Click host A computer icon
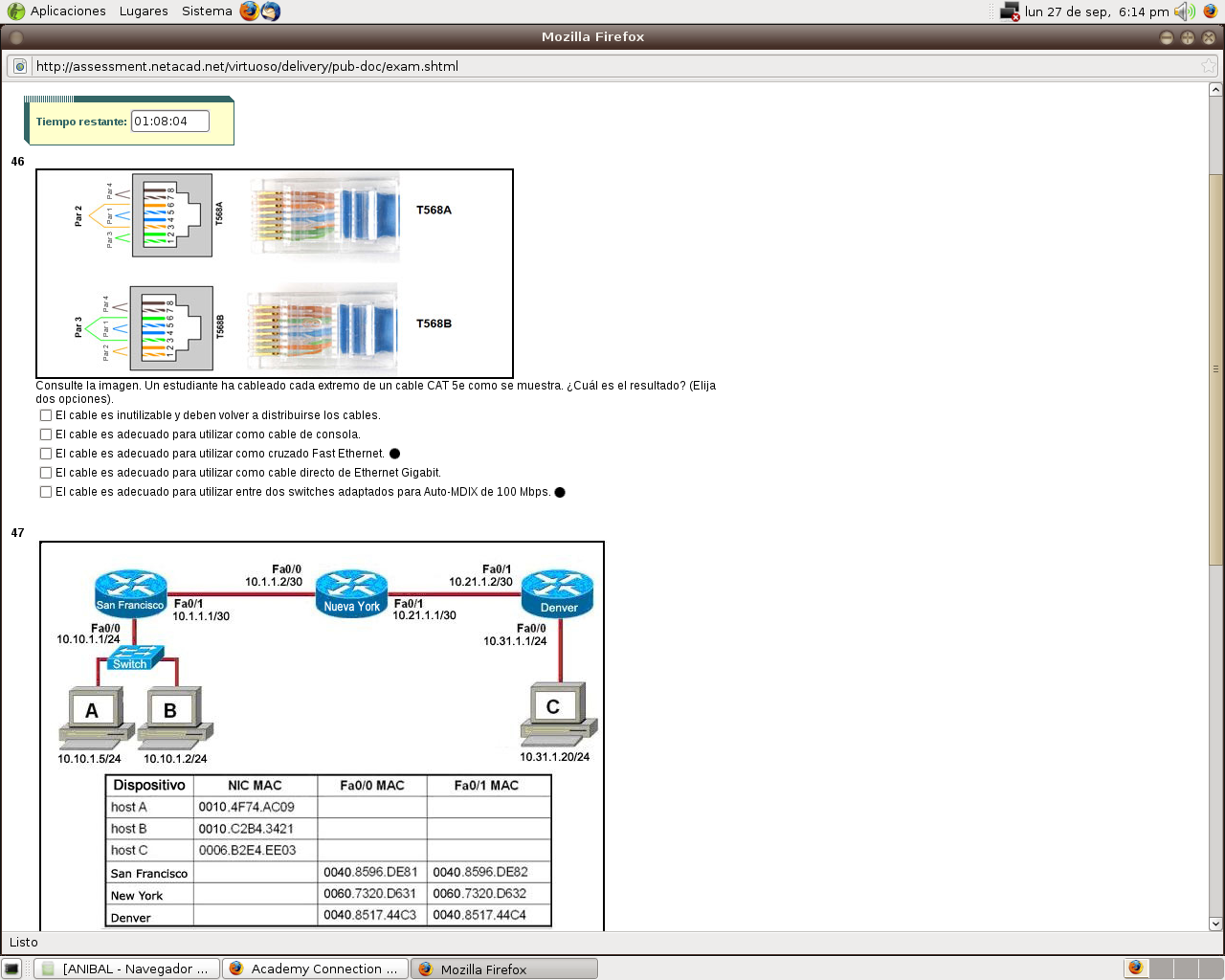 pos(95,717)
